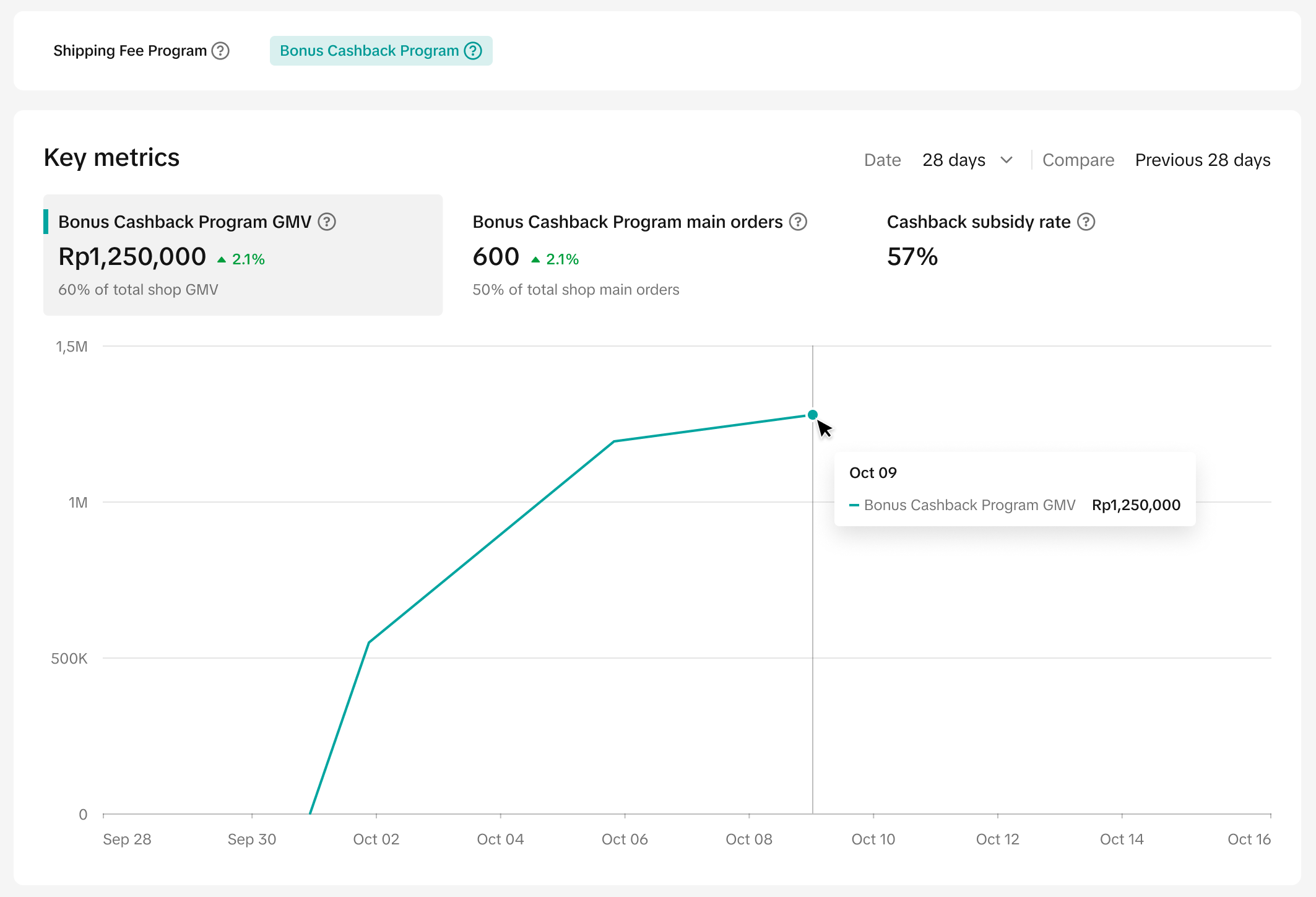Open the 28 days date dropdown

point(954,160)
